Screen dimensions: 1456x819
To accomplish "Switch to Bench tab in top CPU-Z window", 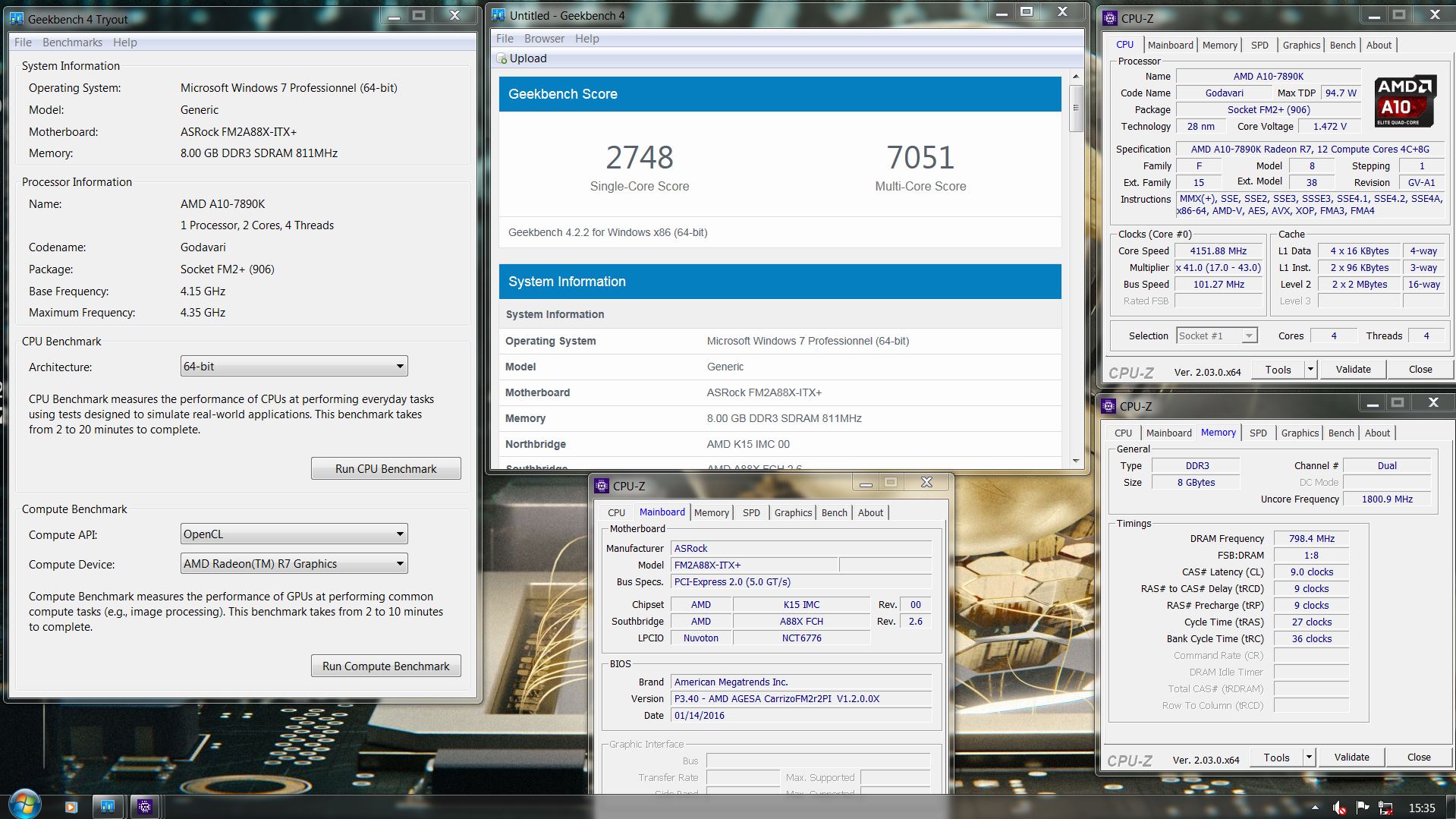I will point(1342,46).
